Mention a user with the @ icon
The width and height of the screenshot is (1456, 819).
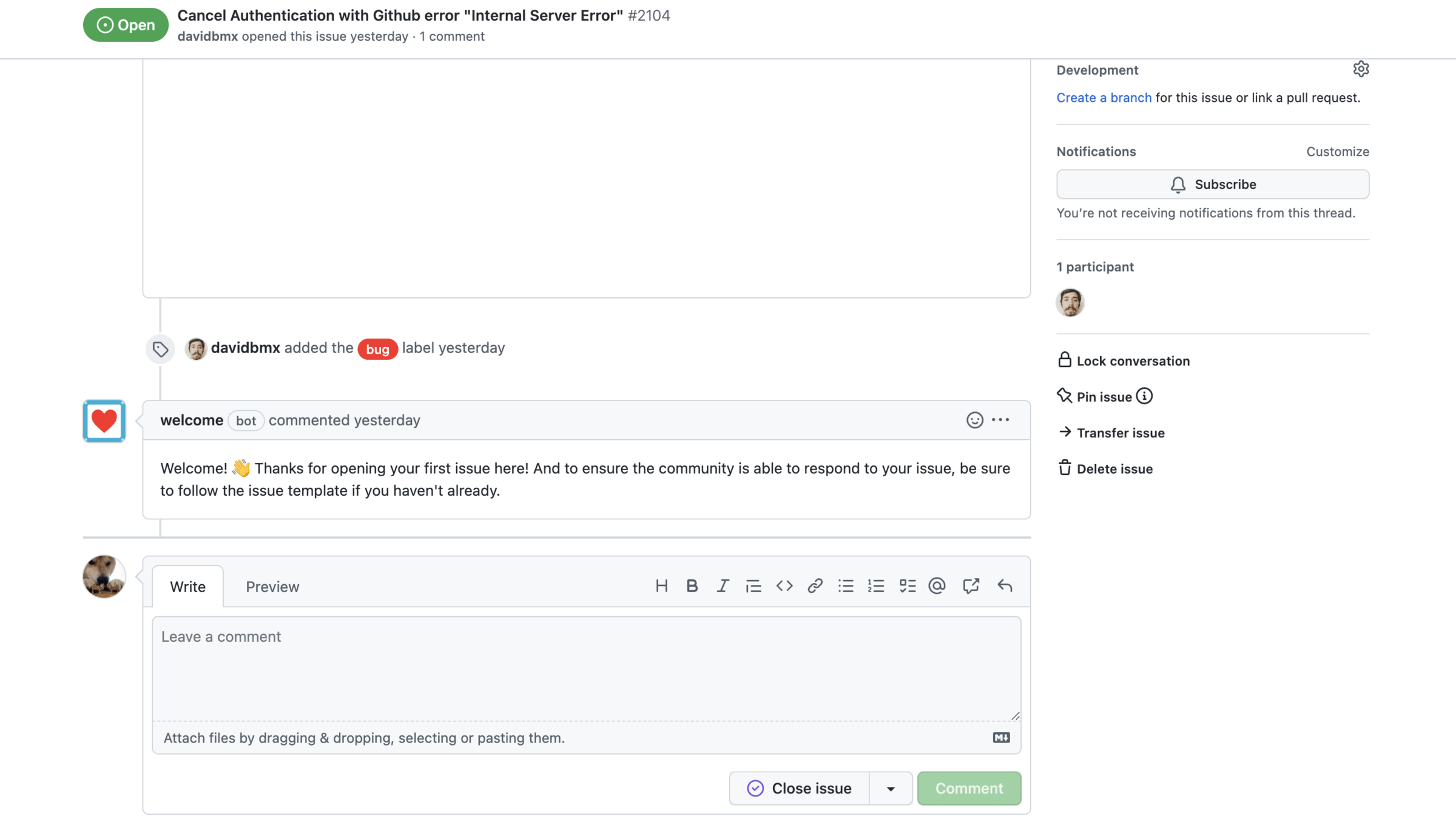937,586
